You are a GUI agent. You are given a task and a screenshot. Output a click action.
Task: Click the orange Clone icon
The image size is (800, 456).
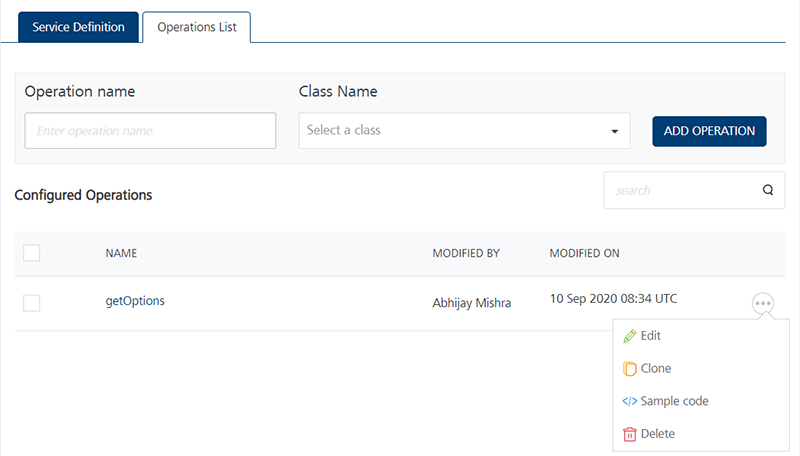(x=629, y=369)
